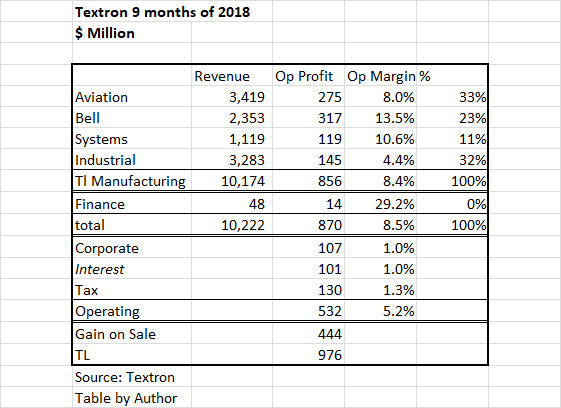The image size is (561, 408).
Task: Select the 'Tax' row label
Action: 132,290
